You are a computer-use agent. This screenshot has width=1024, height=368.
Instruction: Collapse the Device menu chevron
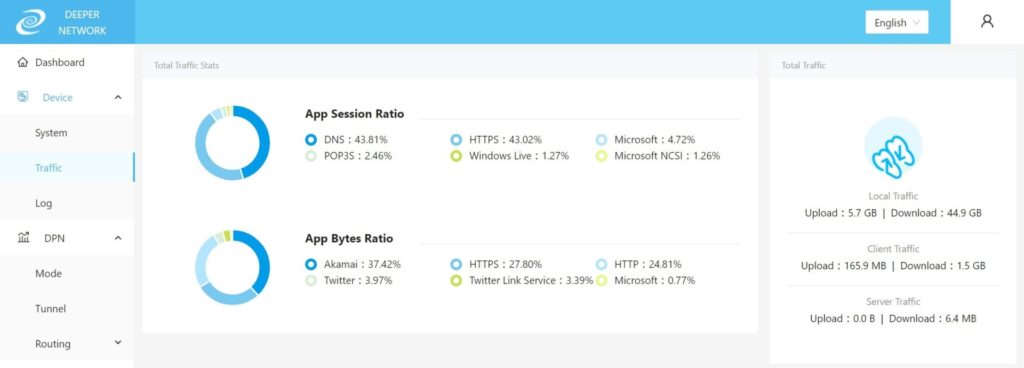(118, 97)
